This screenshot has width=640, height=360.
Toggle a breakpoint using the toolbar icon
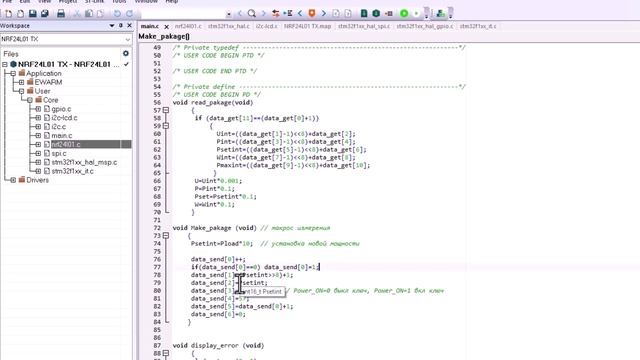coord(389,13)
